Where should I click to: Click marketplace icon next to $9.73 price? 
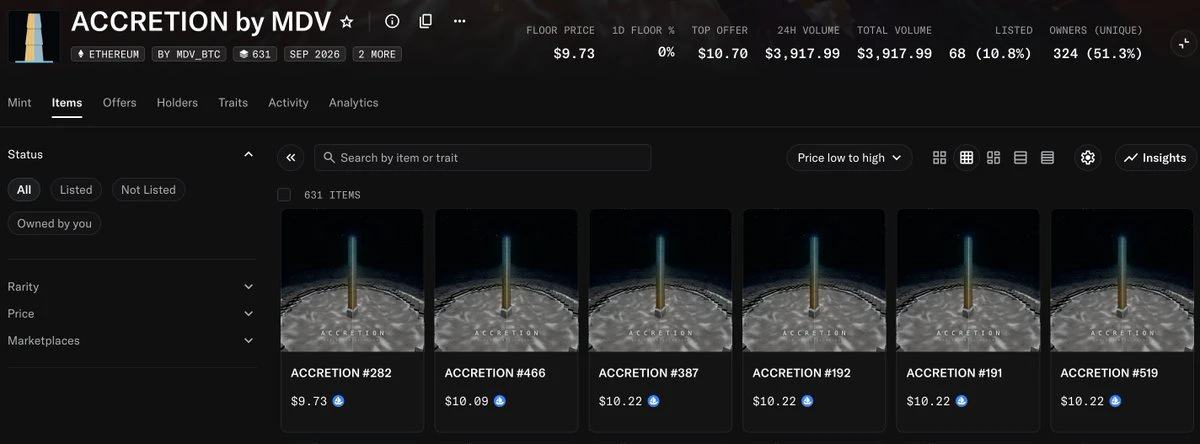click(x=338, y=401)
